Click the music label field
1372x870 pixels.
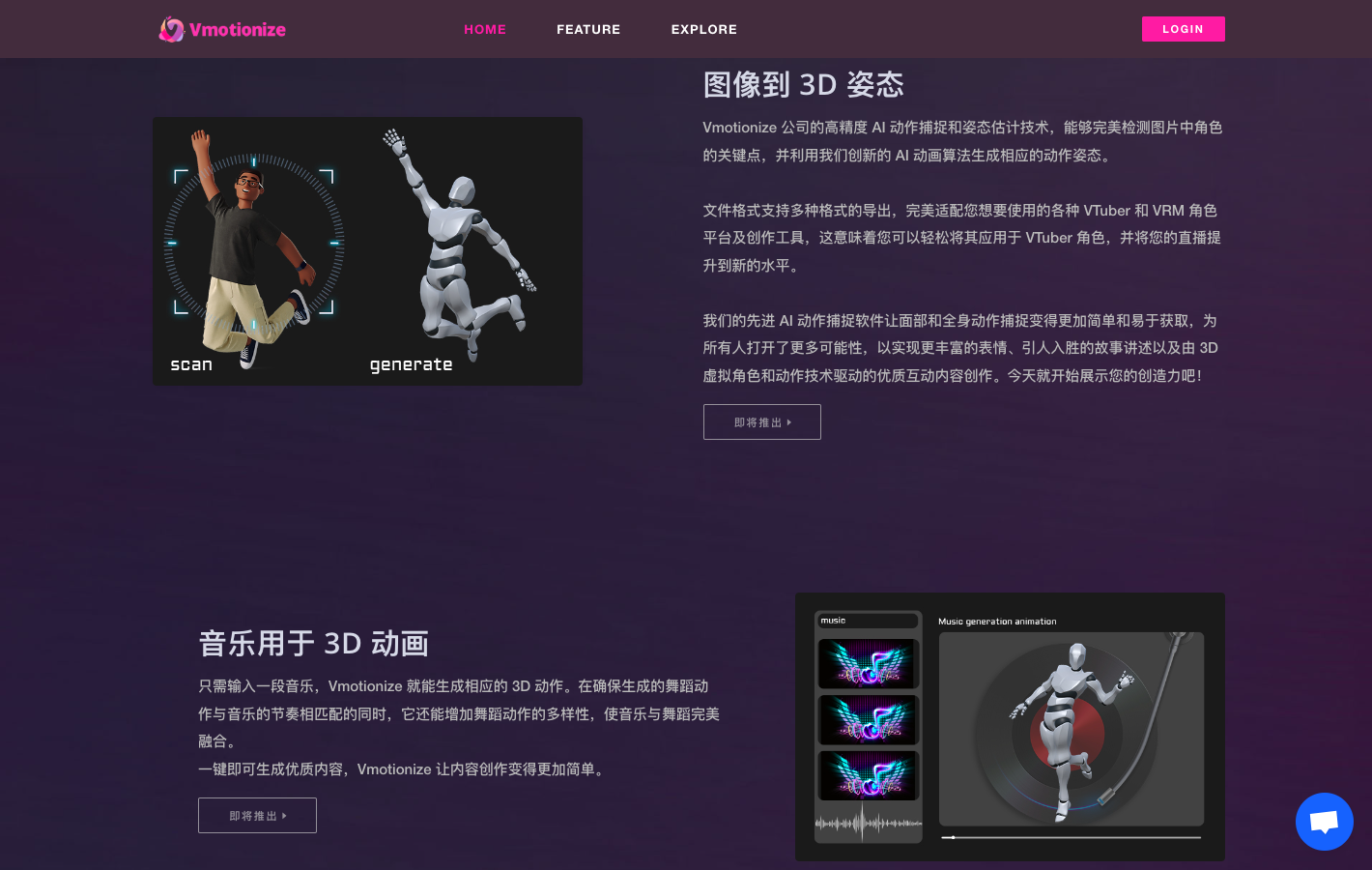coord(868,621)
